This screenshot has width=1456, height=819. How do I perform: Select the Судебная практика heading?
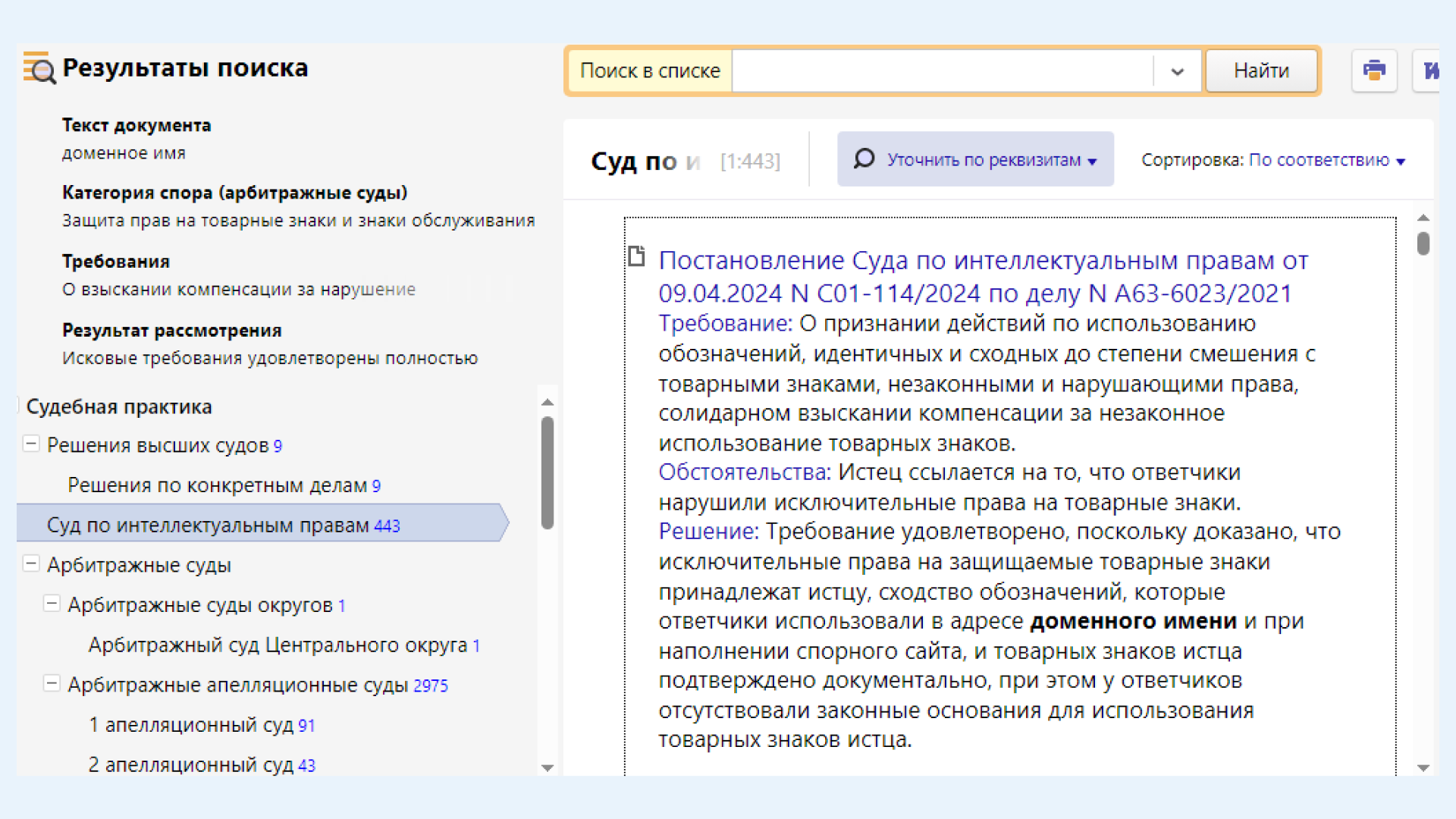coord(119,406)
